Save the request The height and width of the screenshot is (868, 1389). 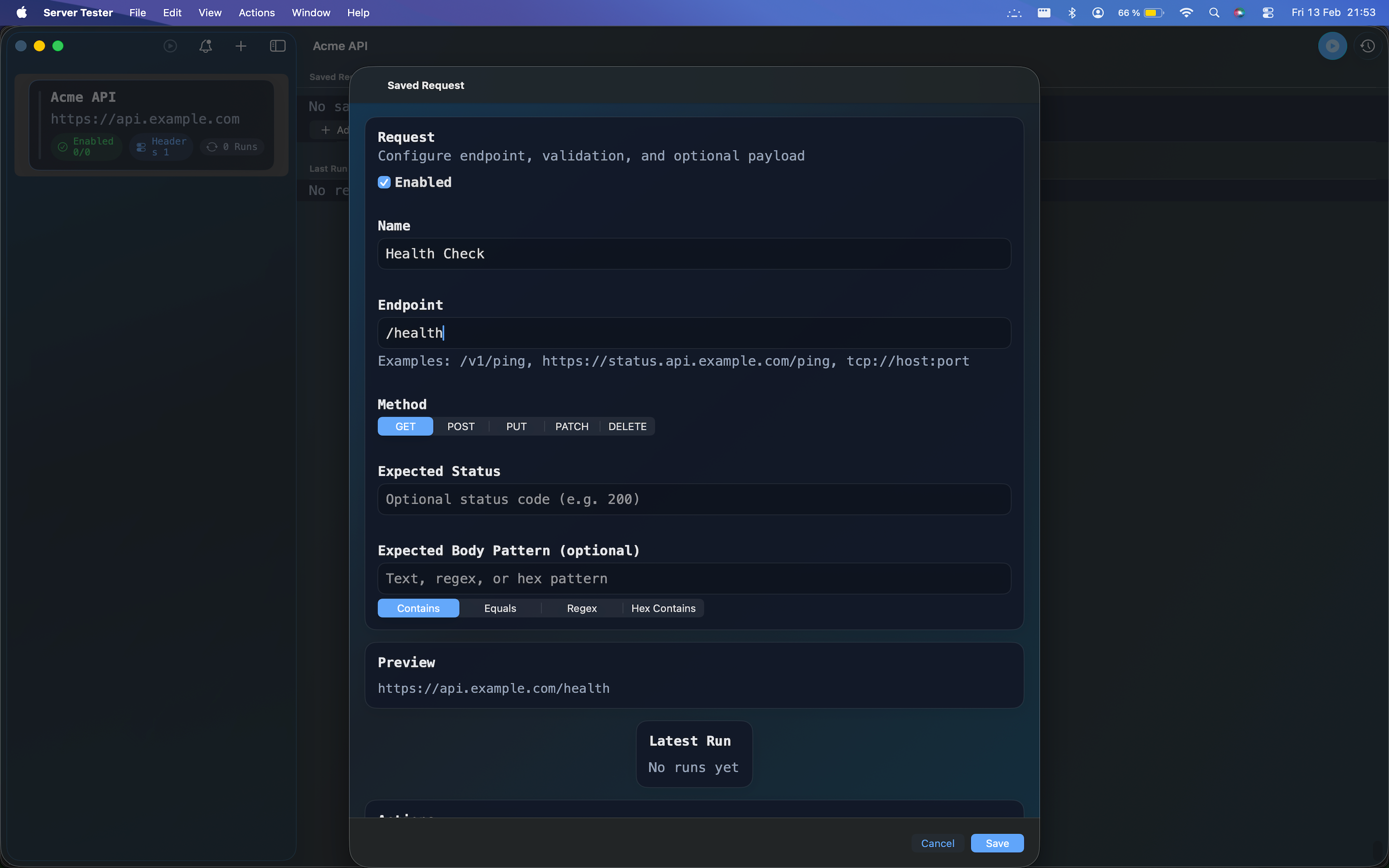coord(997,843)
